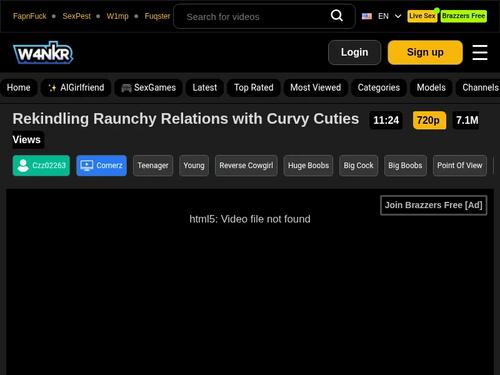Click the Brazzers Free button
Image resolution: width=500 pixels, height=375 pixels.
tap(463, 16)
